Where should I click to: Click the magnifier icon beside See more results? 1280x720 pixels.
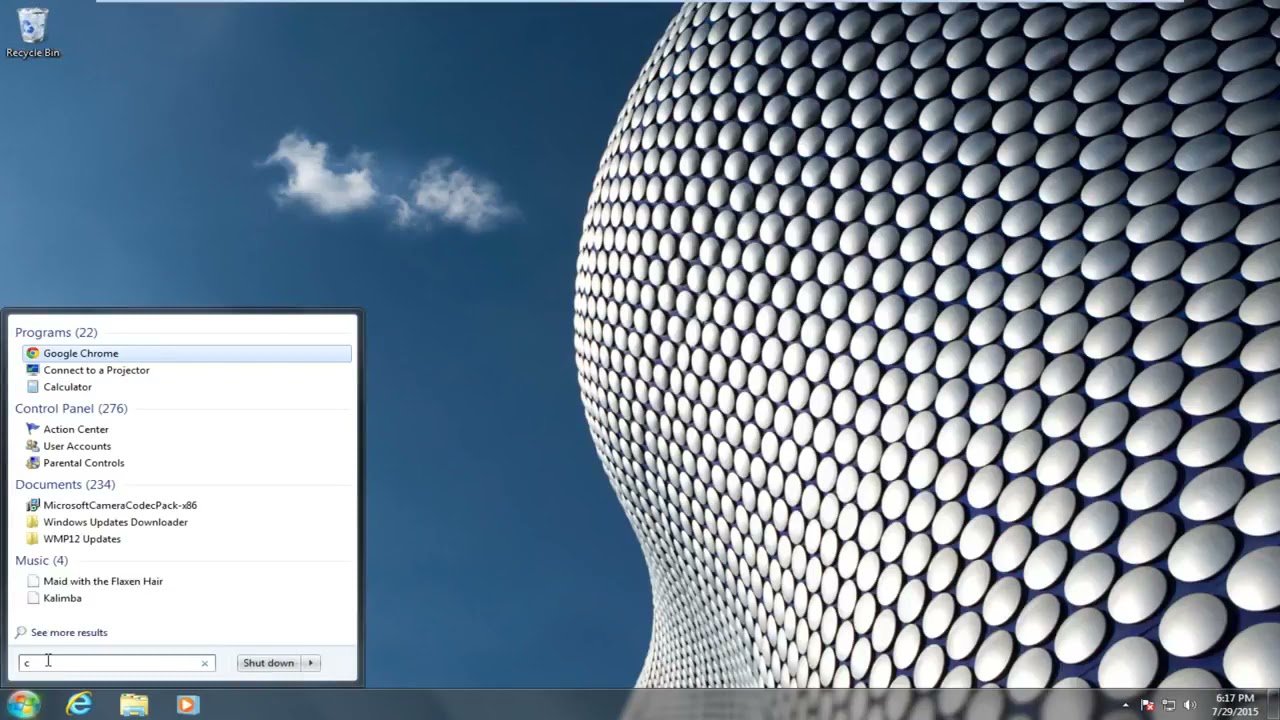21,632
